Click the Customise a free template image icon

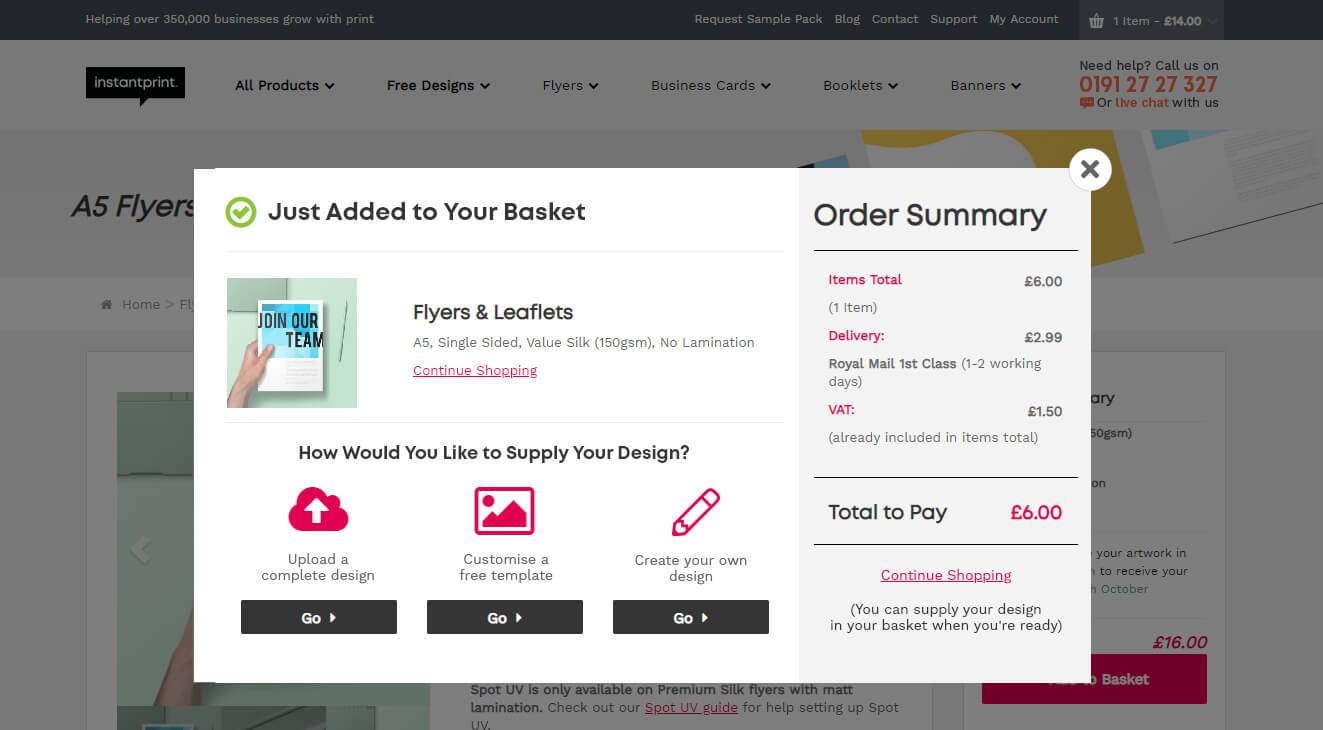[x=504, y=511]
